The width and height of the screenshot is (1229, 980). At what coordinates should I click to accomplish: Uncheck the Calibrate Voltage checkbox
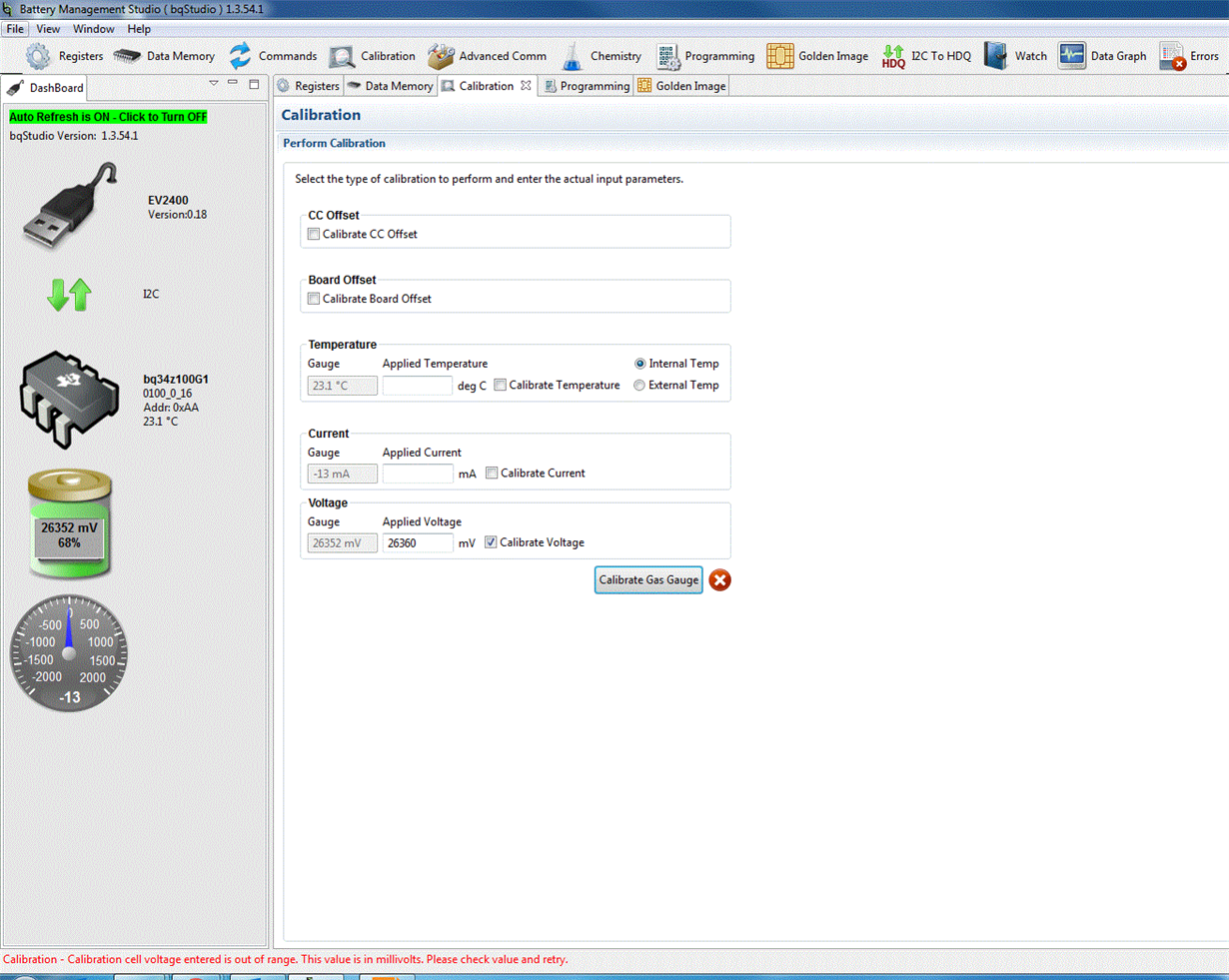[491, 542]
